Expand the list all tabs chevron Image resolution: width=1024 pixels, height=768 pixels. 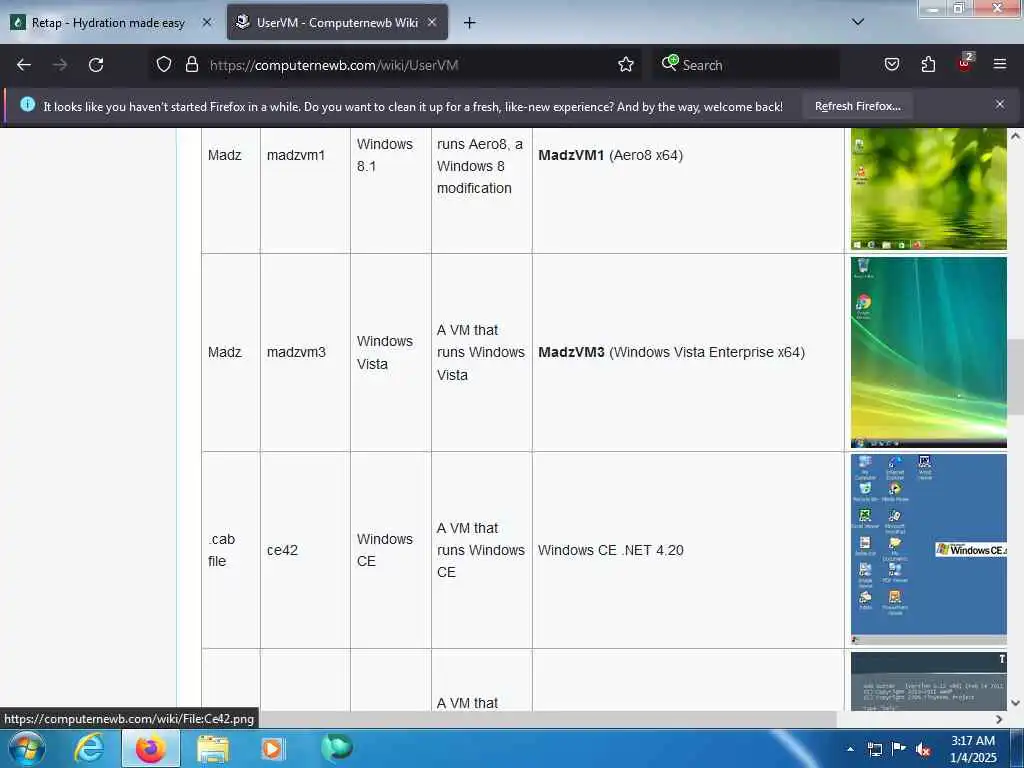858,22
